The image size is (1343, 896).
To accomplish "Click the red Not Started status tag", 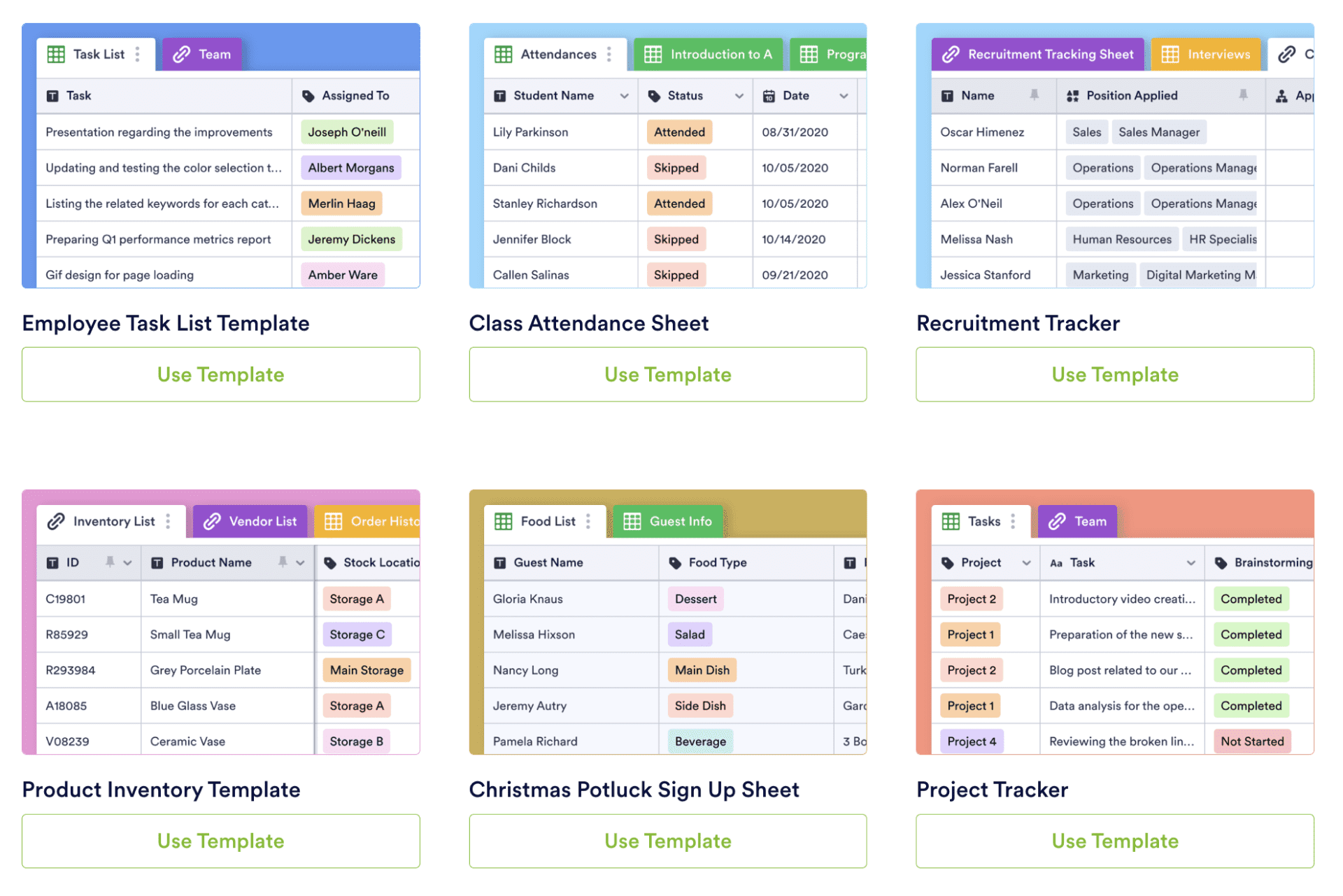I will tap(1252, 741).
